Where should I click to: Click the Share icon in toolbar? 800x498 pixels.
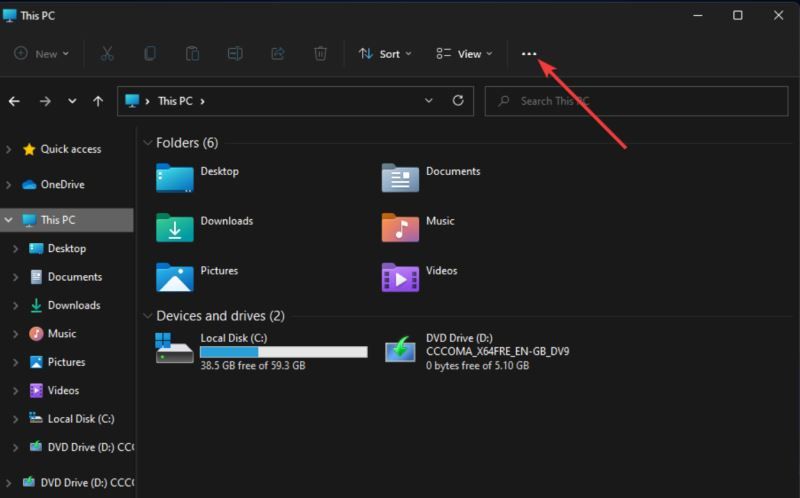278,54
